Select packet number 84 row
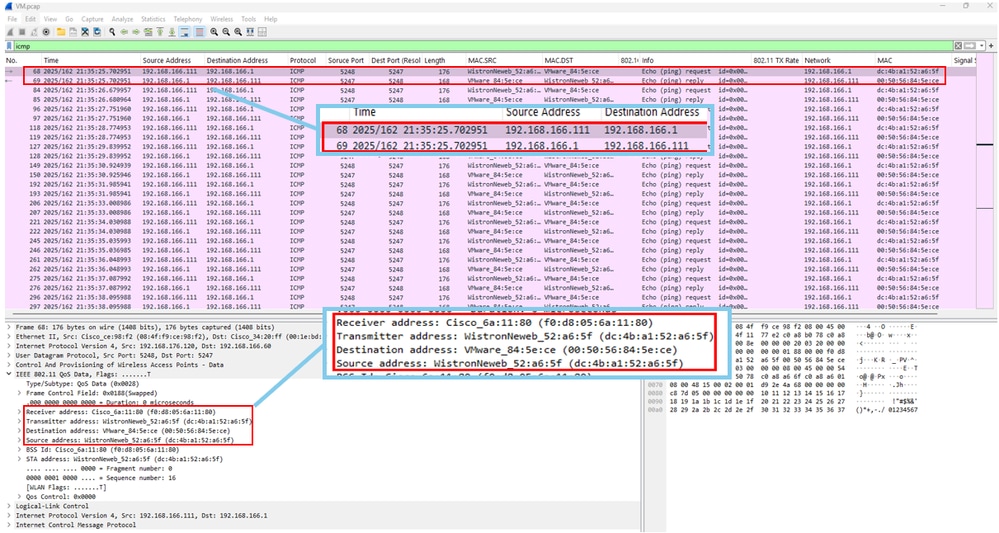999x533 pixels. coord(491,90)
